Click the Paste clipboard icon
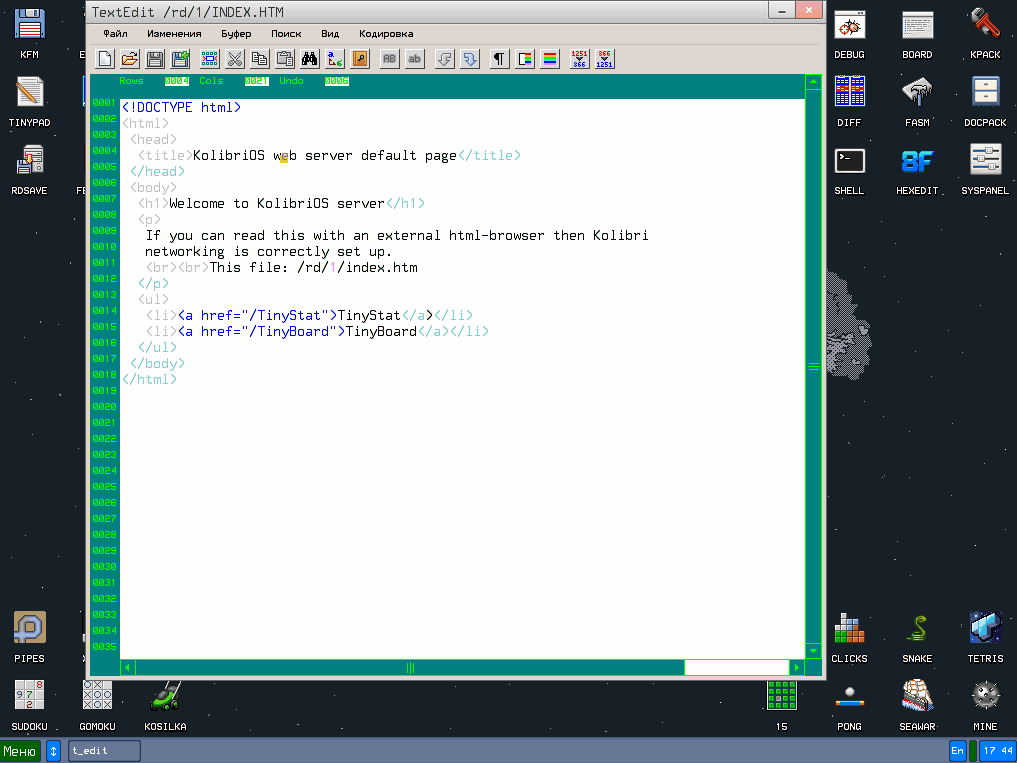Viewport: 1017px width, 763px height. pos(285,59)
